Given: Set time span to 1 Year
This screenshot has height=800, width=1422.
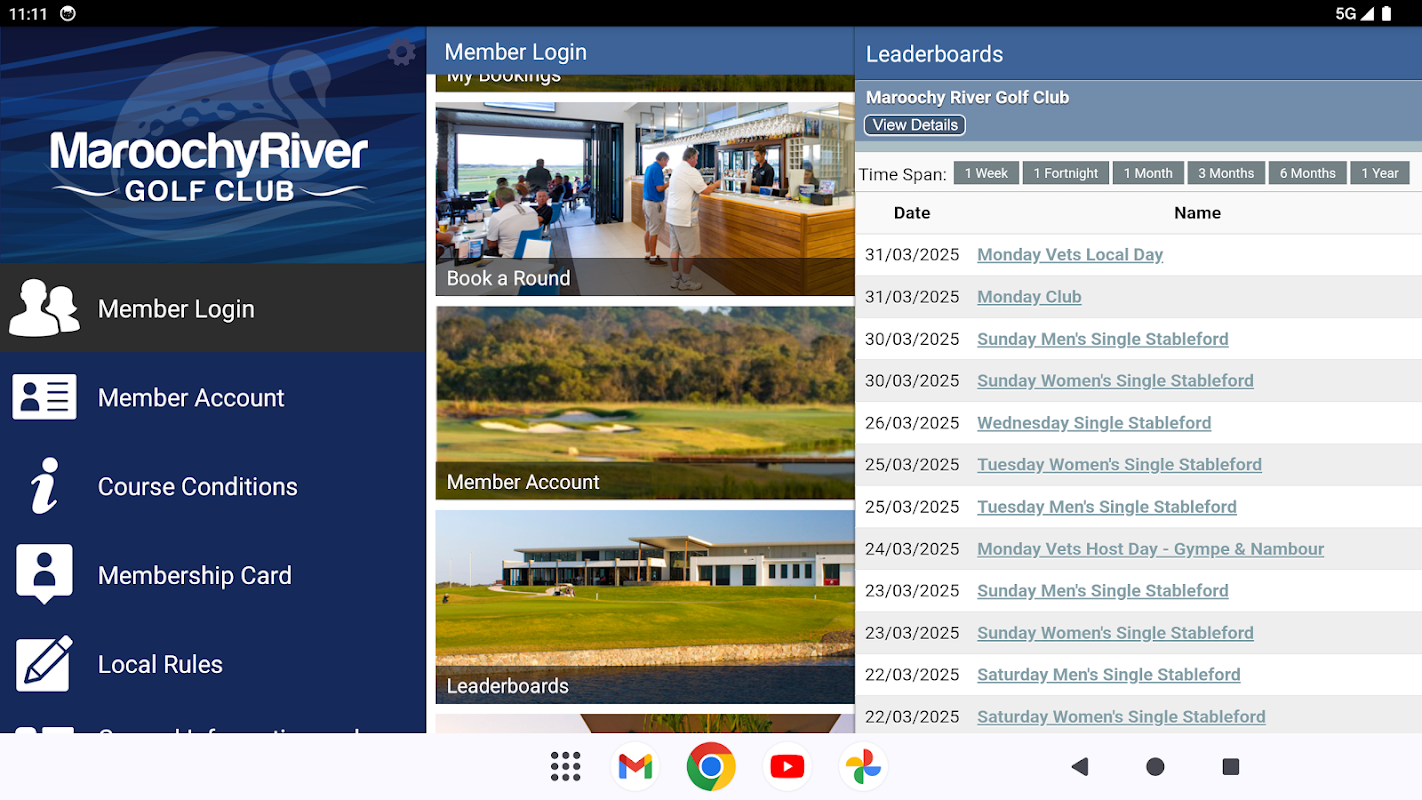Looking at the screenshot, I should pos(1380,173).
